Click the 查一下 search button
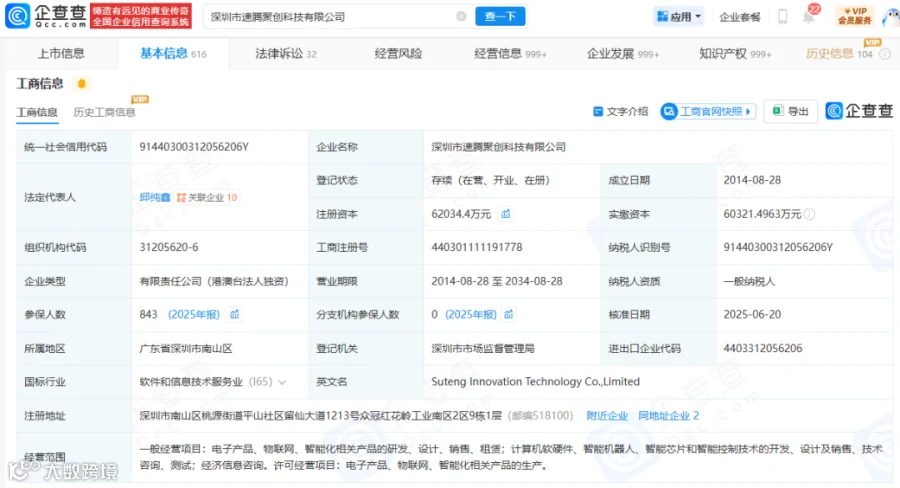The width and height of the screenshot is (900, 488). [500, 17]
